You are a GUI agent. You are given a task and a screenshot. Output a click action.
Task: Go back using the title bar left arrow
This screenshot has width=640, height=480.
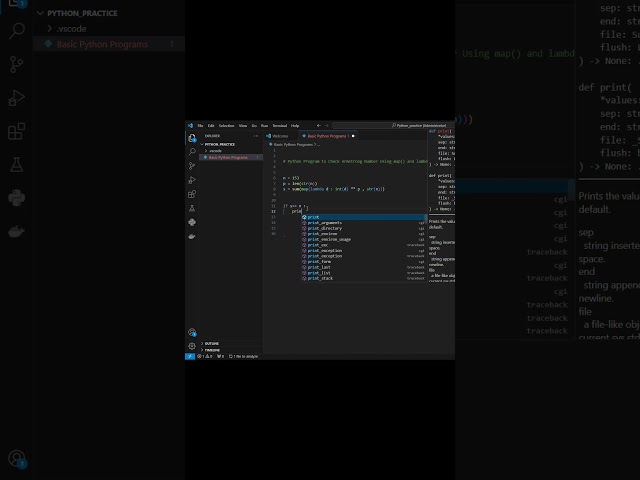point(319,125)
